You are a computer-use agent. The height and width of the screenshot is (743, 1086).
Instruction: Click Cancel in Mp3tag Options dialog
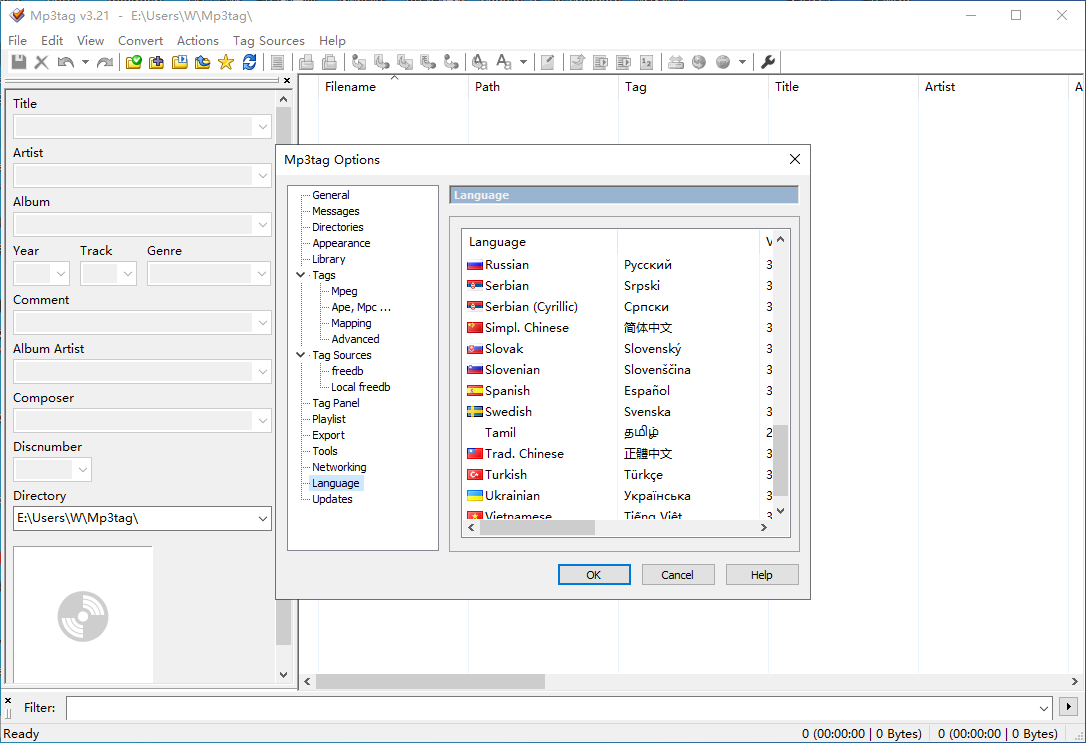(677, 575)
